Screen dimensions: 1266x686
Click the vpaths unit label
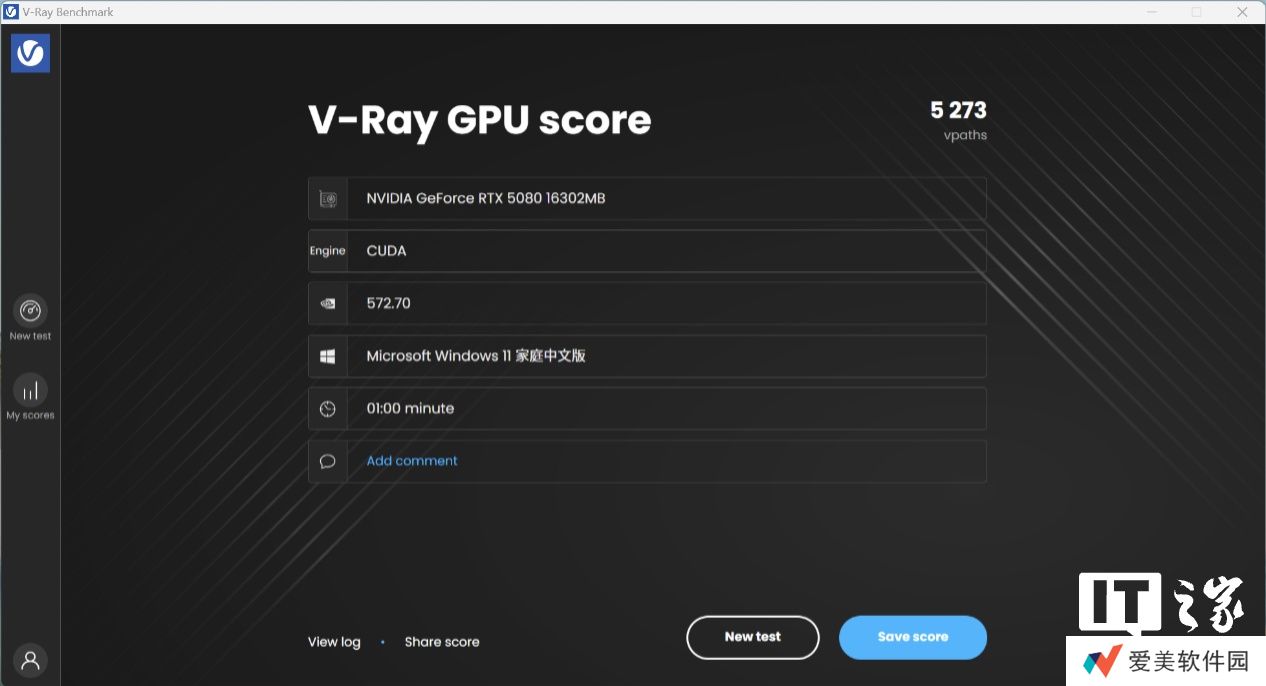pyautogui.click(x=965, y=135)
